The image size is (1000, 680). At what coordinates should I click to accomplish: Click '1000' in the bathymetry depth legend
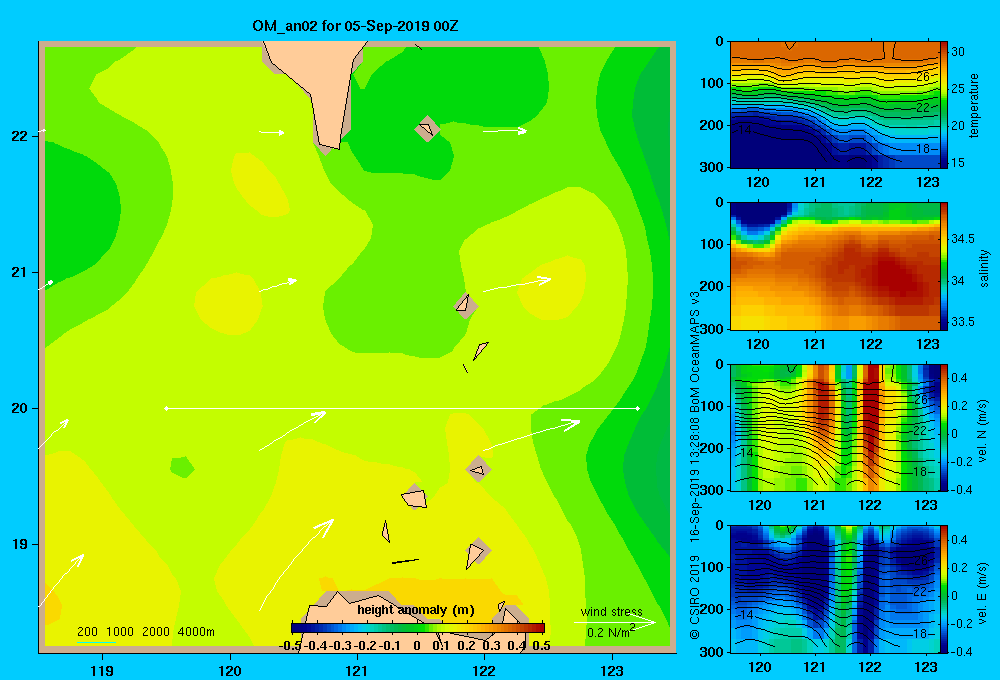[x=120, y=632]
